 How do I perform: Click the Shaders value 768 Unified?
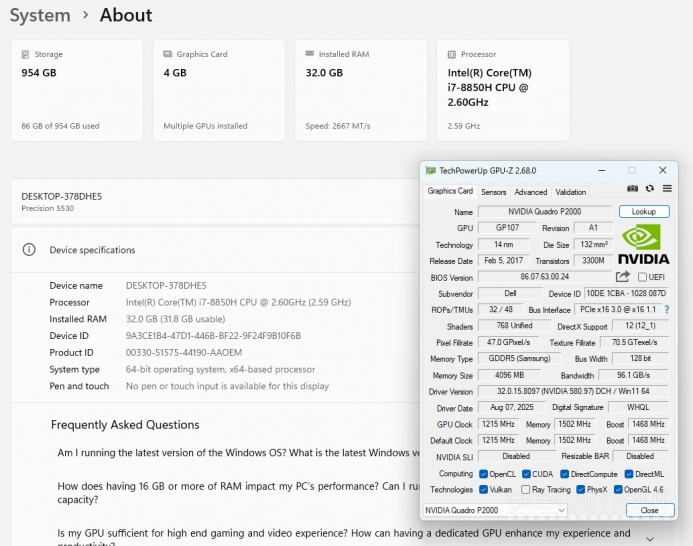pyautogui.click(x=514, y=326)
